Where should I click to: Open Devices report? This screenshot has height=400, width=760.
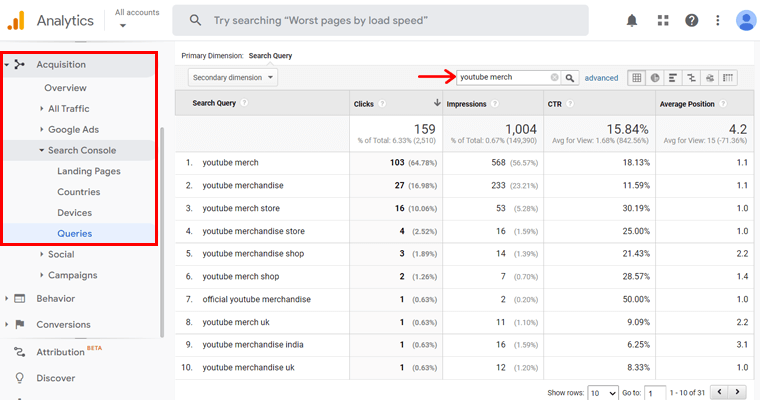[74, 213]
